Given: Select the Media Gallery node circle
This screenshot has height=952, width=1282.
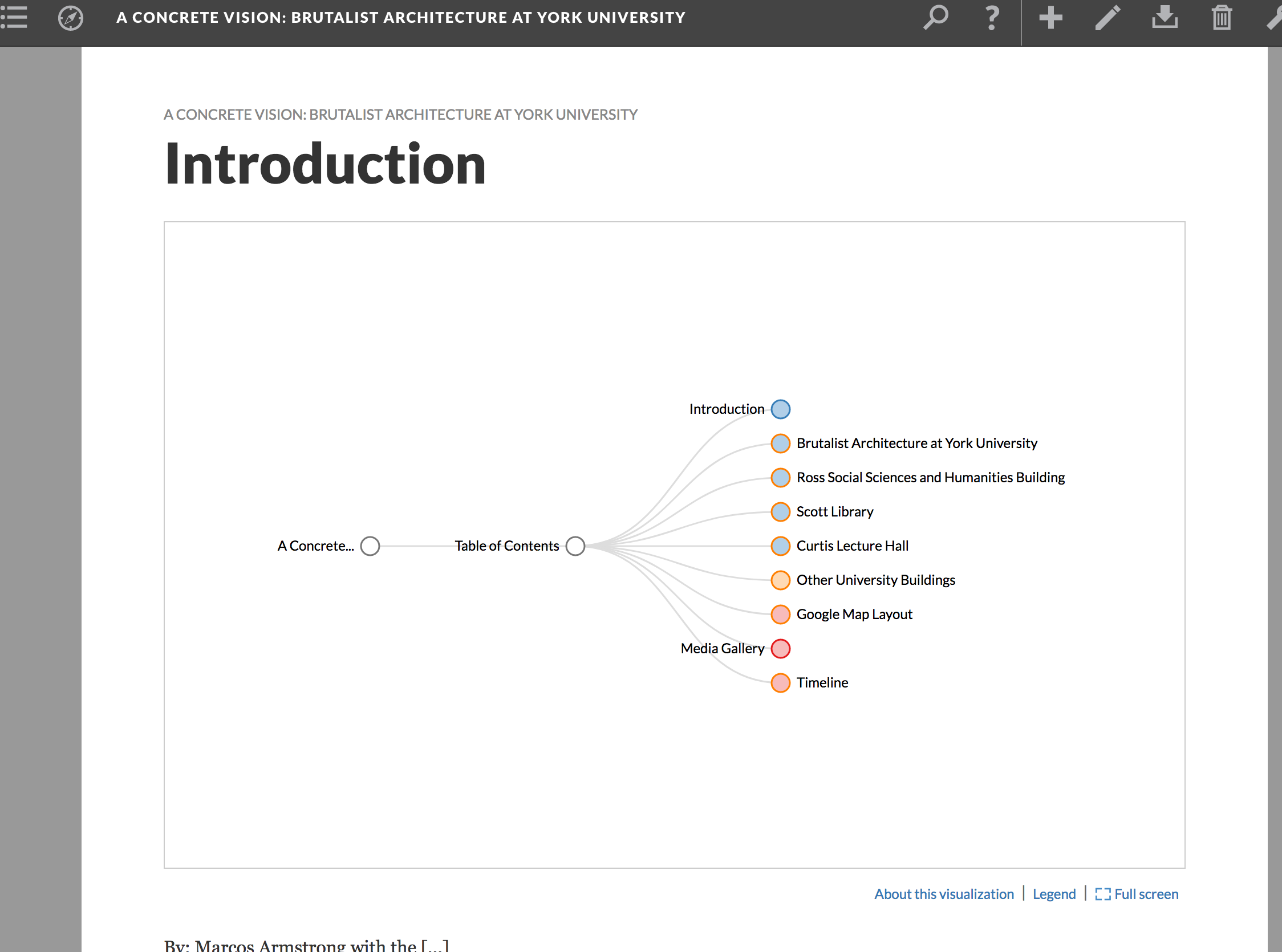Looking at the screenshot, I should (x=781, y=648).
